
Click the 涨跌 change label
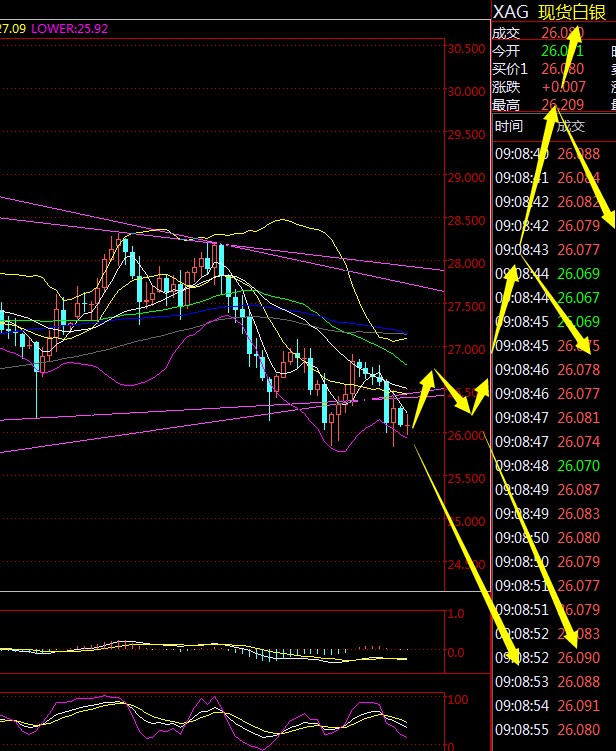tap(506, 87)
